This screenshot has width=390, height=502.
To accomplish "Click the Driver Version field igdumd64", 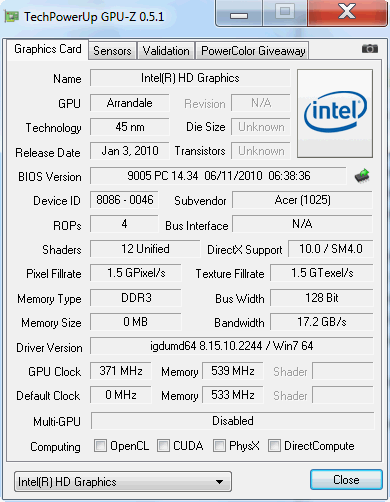I will (x=232, y=346).
